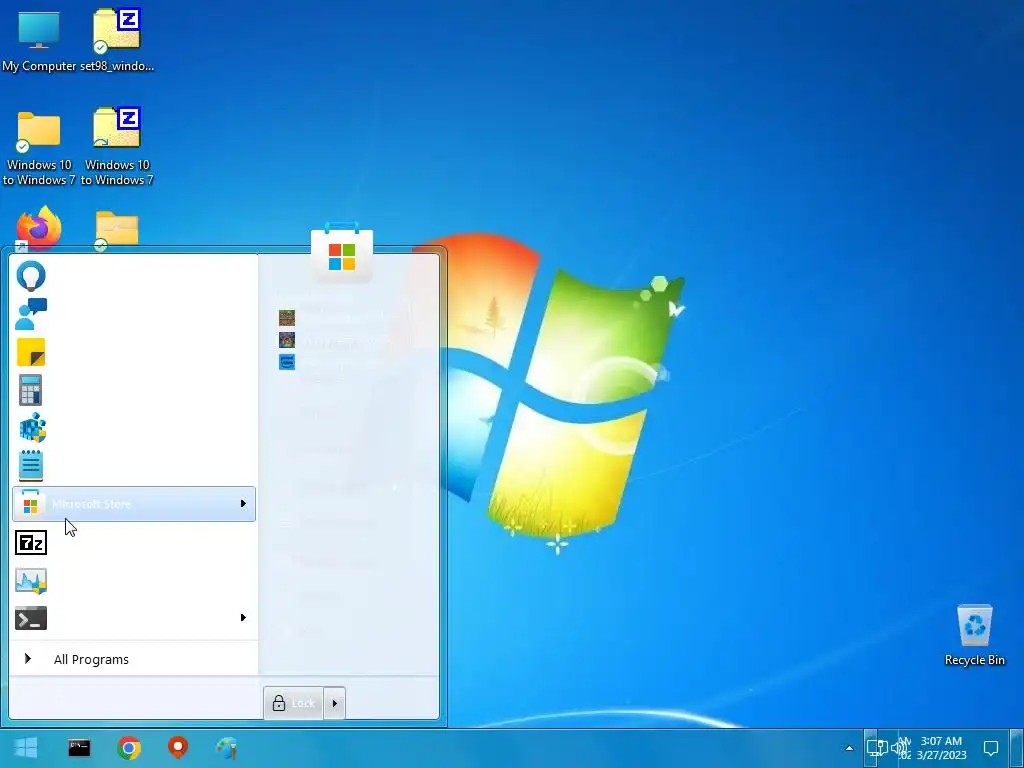Launch the 7z file manager icon
The width and height of the screenshot is (1024, 768).
coord(31,542)
